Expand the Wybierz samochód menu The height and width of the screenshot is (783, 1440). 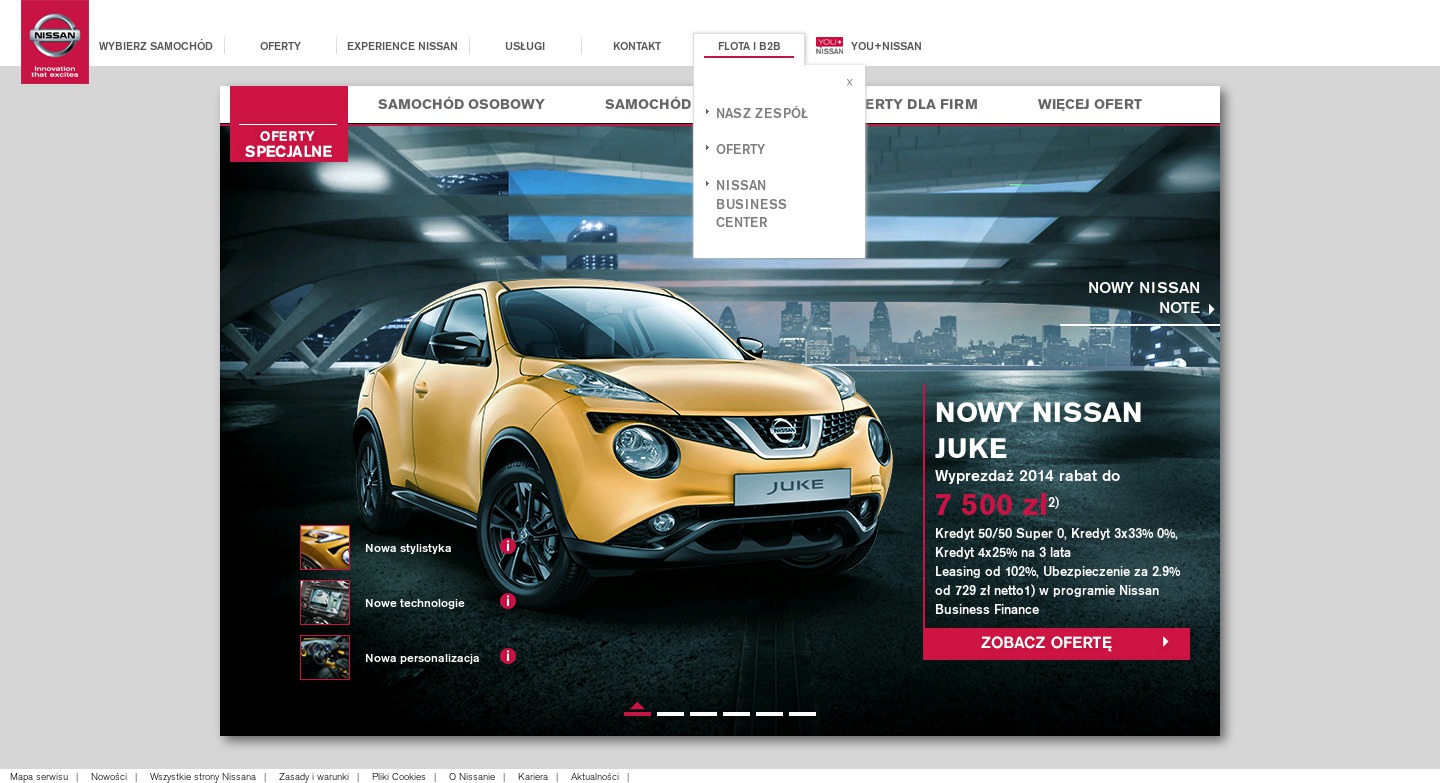156,46
